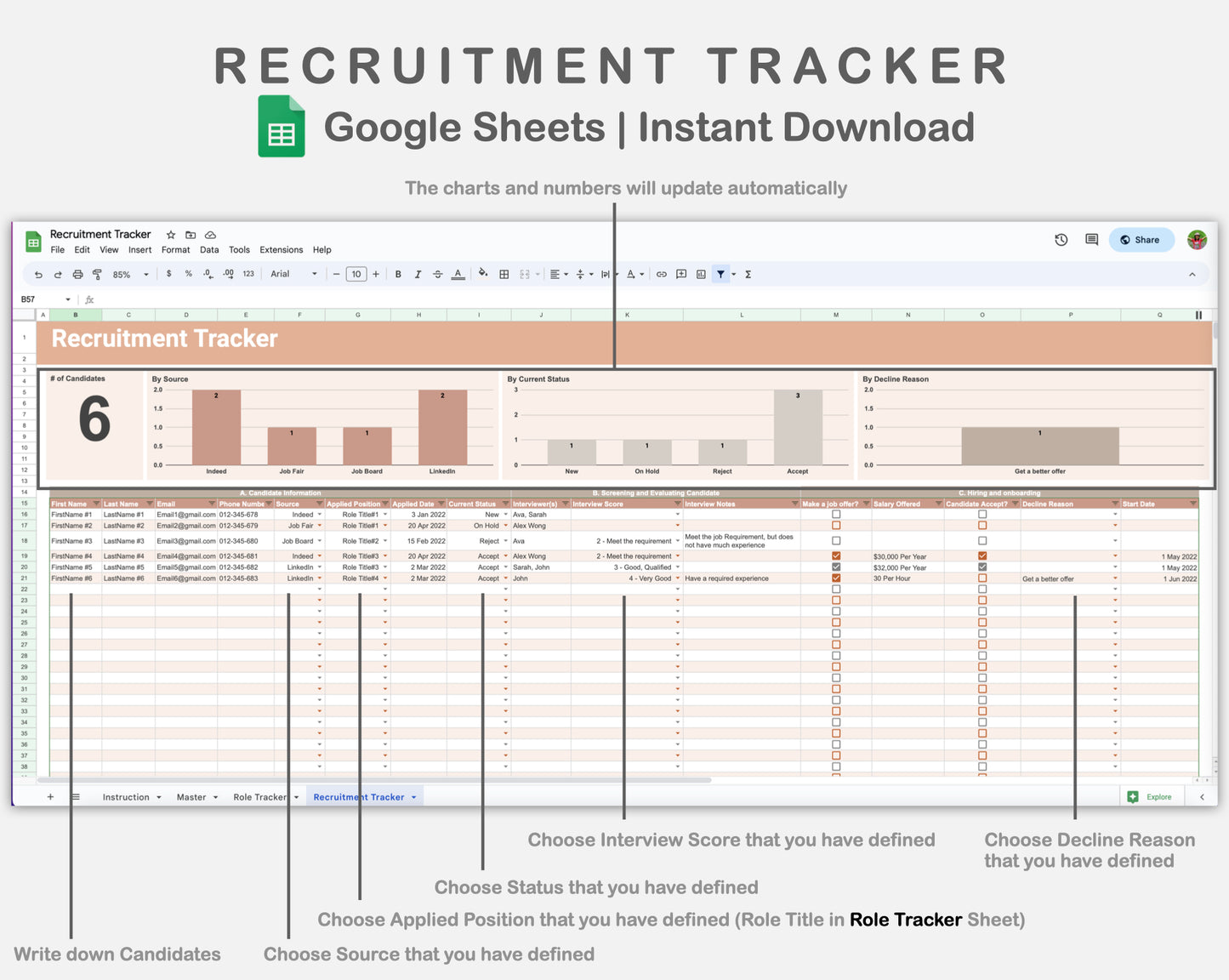The width and height of the screenshot is (1229, 980).
Task: Click the Share button
Action: click(1141, 240)
